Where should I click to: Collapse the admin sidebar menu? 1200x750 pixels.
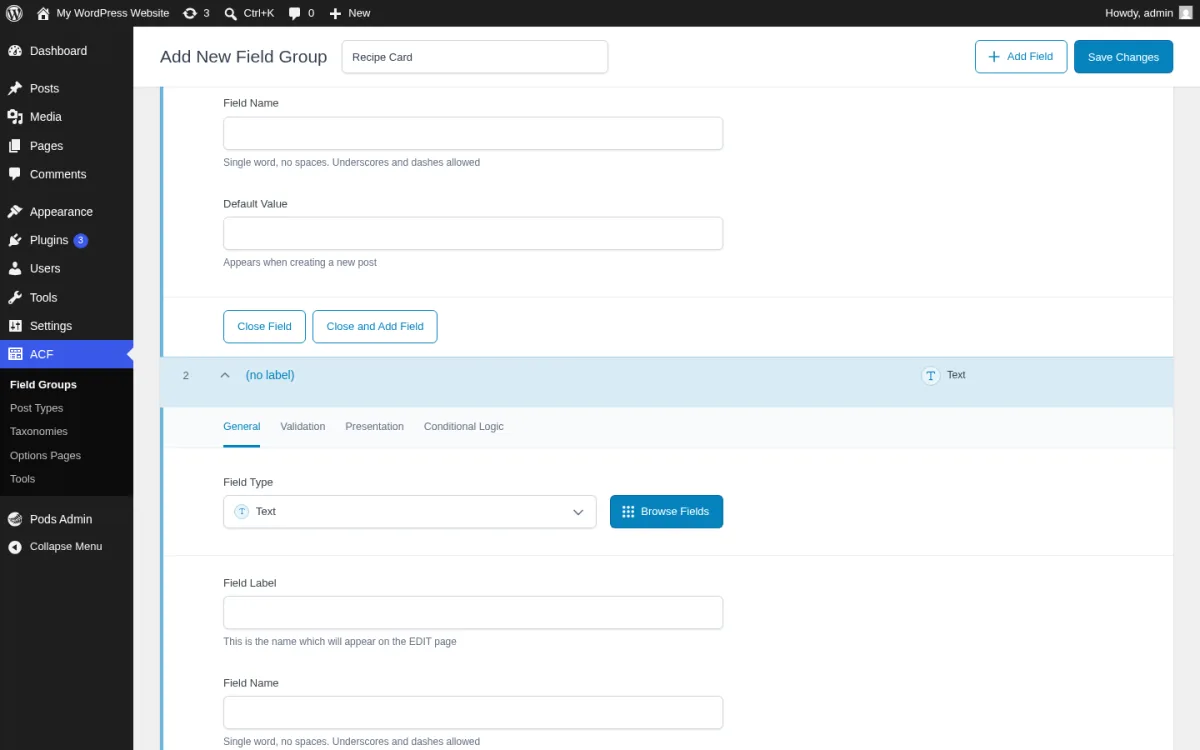coord(66,547)
